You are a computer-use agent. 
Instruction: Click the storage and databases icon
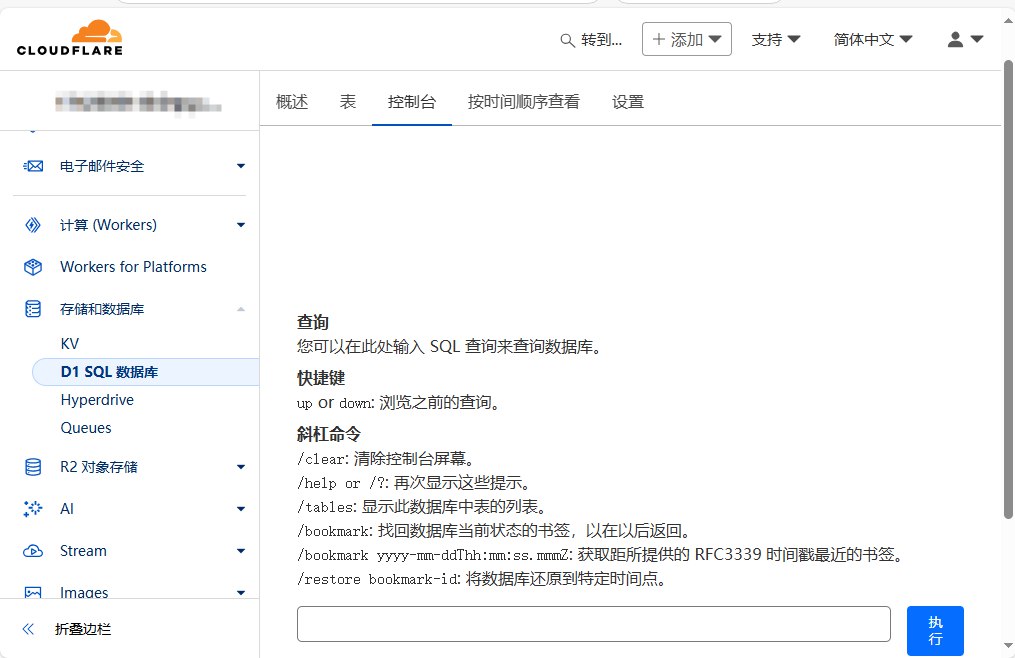tap(33, 309)
